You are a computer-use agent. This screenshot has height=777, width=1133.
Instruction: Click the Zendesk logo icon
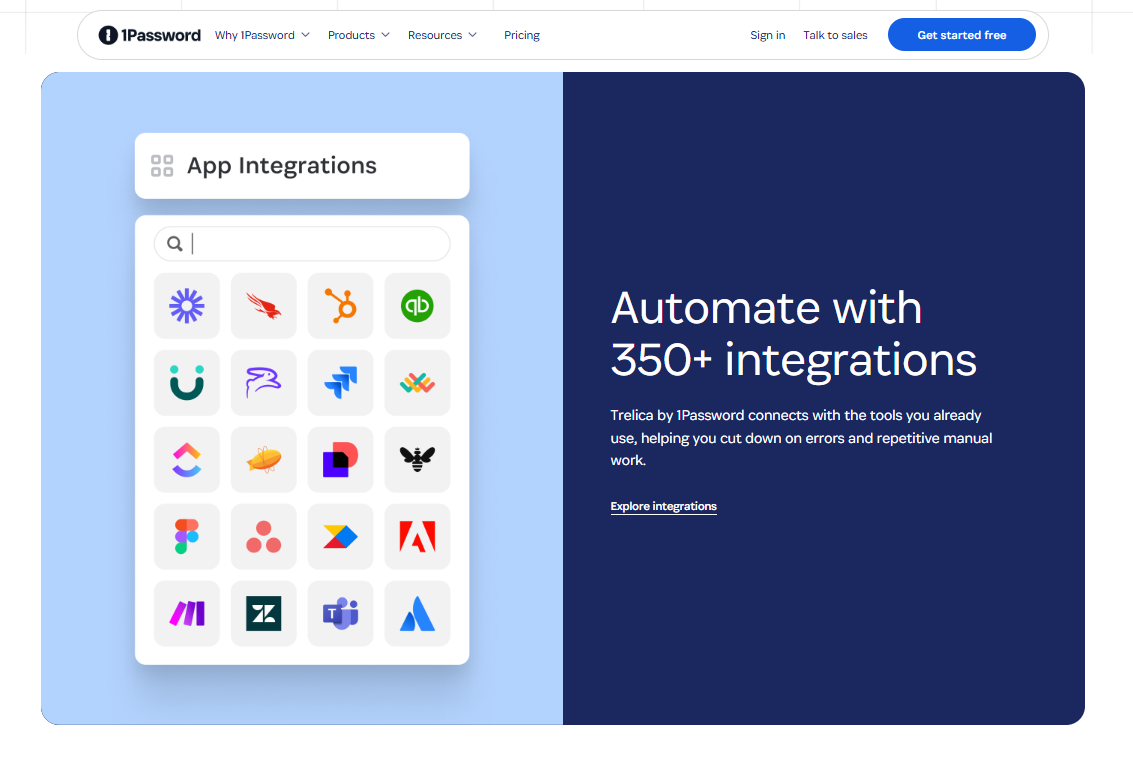(263, 614)
